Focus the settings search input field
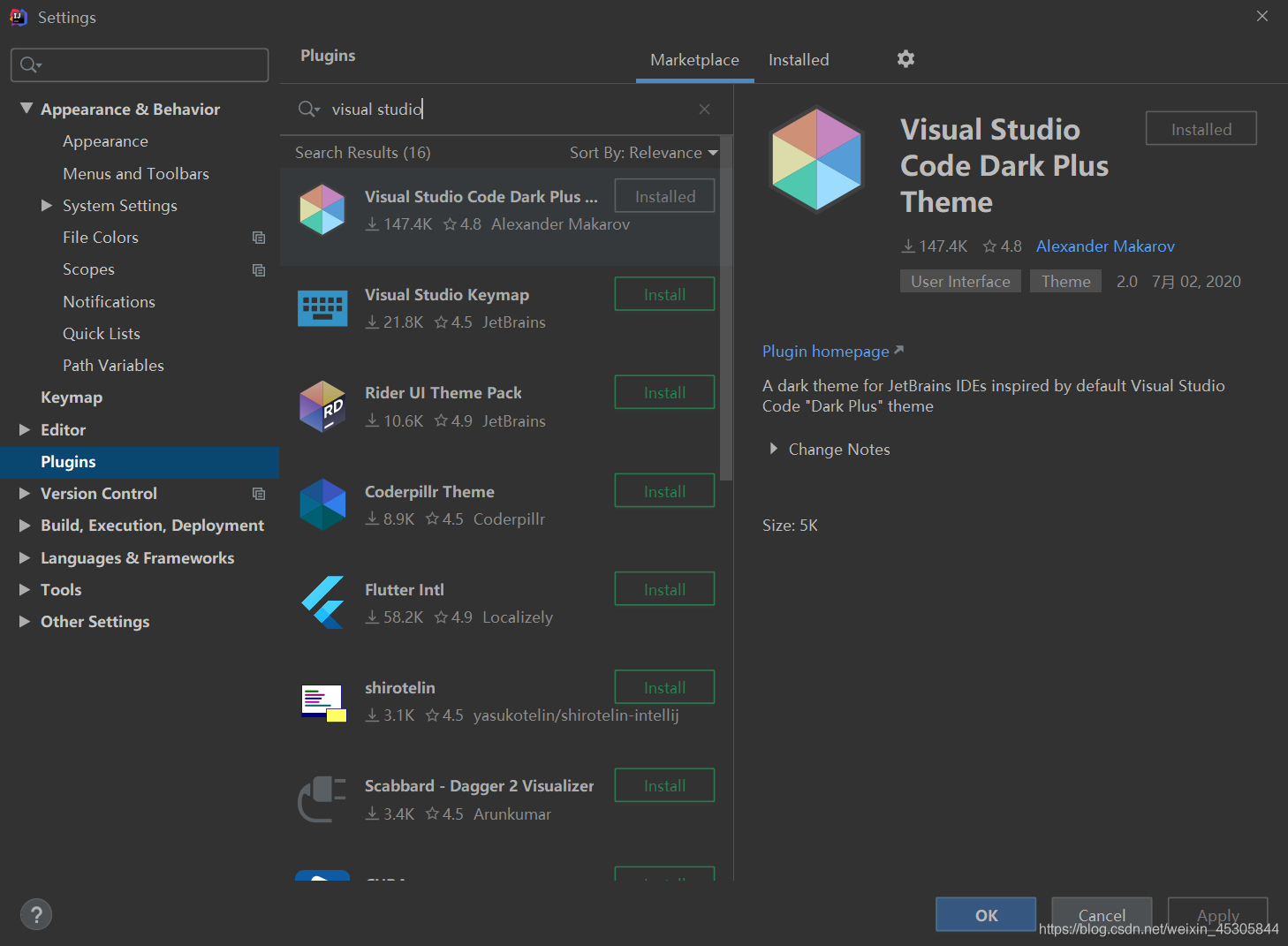This screenshot has height=946, width=1288. tap(140, 65)
